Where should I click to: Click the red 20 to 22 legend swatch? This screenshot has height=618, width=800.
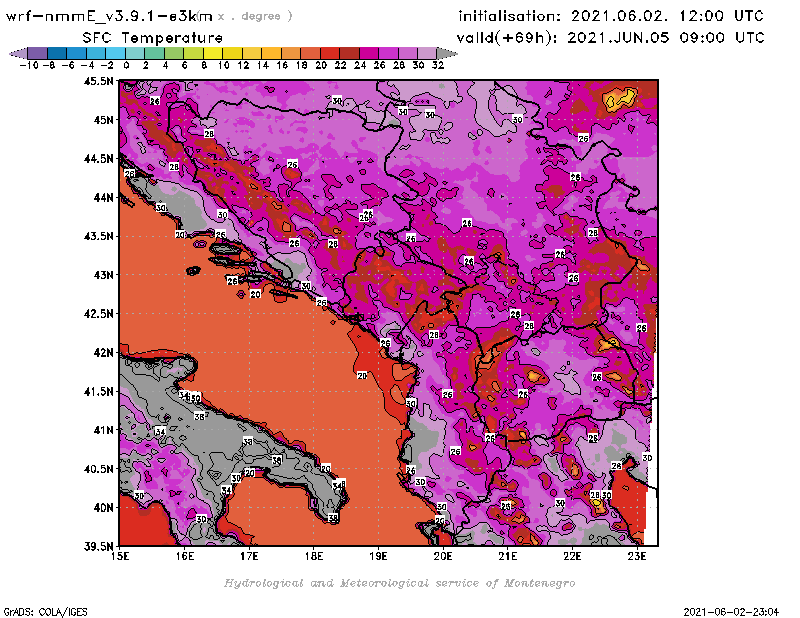pyautogui.click(x=330, y=53)
